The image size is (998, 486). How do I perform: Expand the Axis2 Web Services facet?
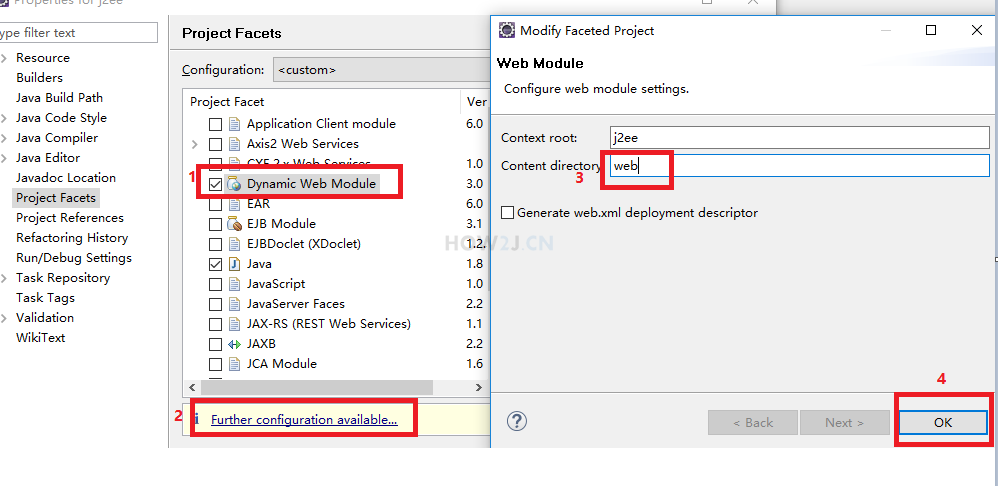click(x=195, y=144)
